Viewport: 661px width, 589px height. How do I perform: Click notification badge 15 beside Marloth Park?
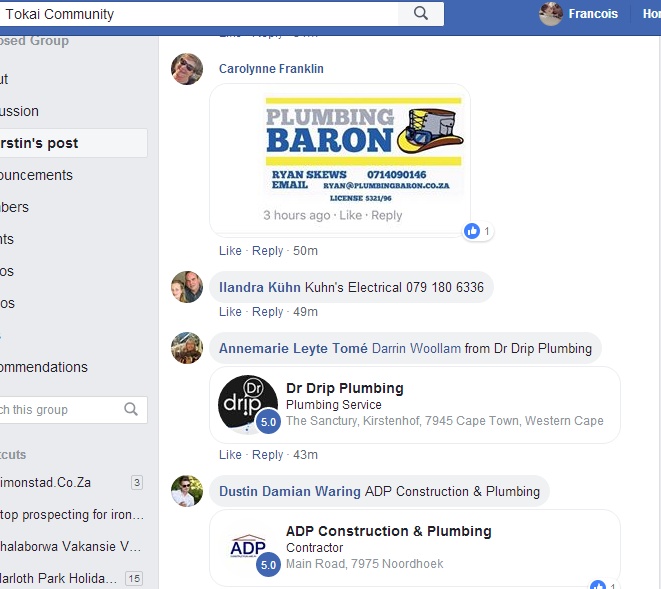pos(134,578)
